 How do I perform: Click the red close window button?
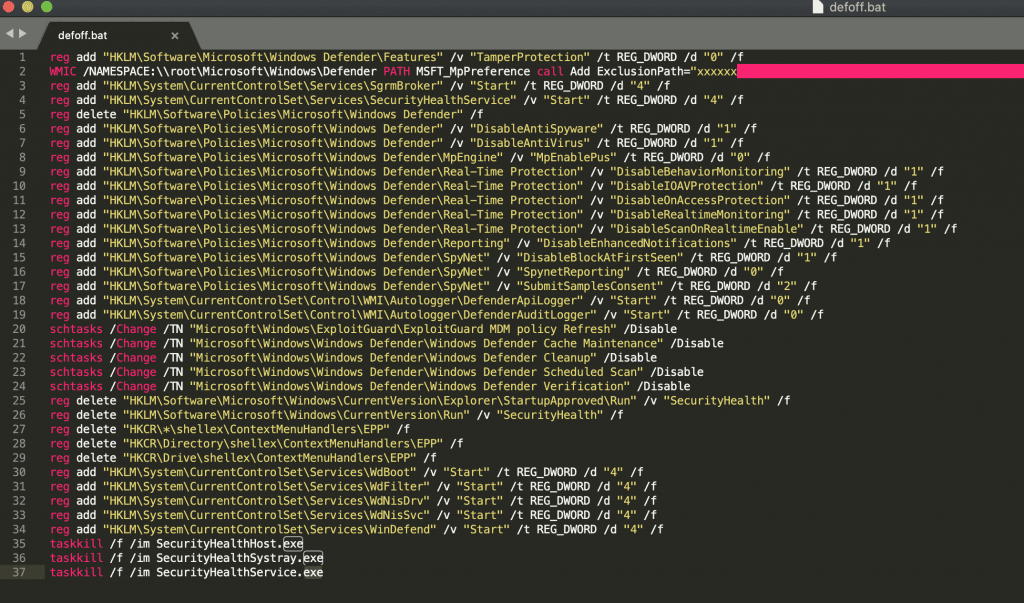(10, 8)
